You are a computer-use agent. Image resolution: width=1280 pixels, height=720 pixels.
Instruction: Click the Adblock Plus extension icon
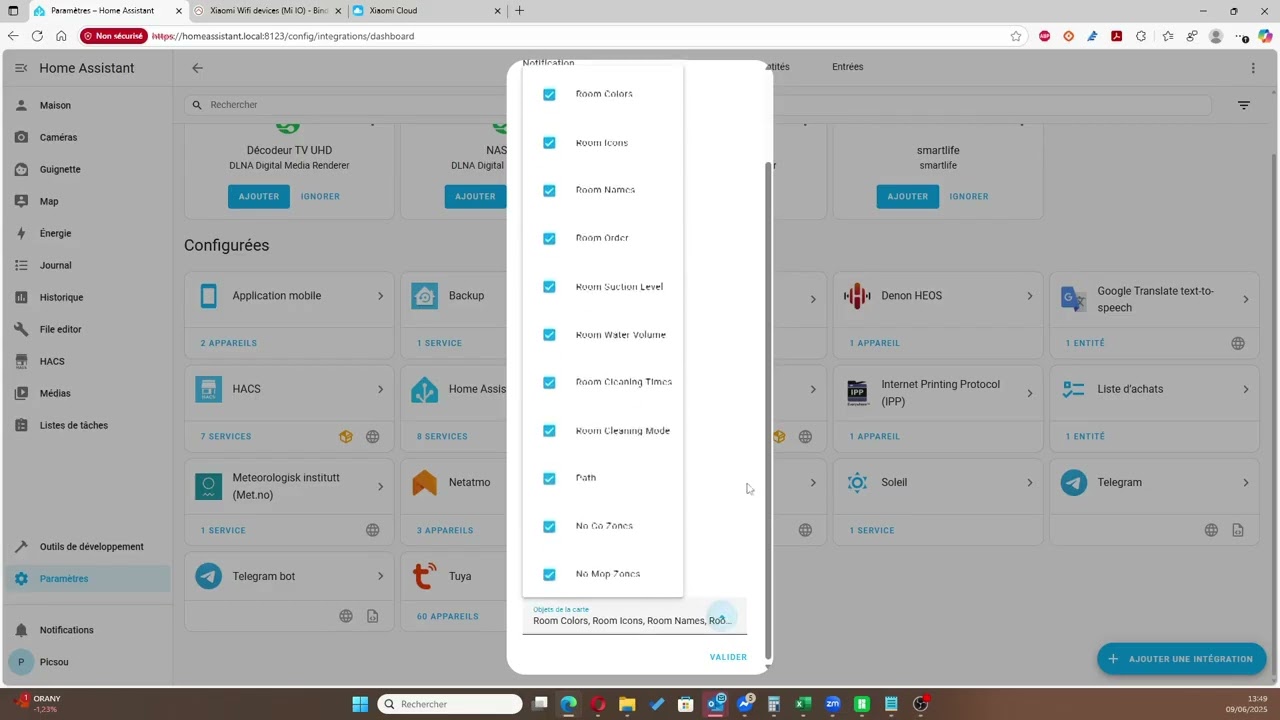point(1044,36)
